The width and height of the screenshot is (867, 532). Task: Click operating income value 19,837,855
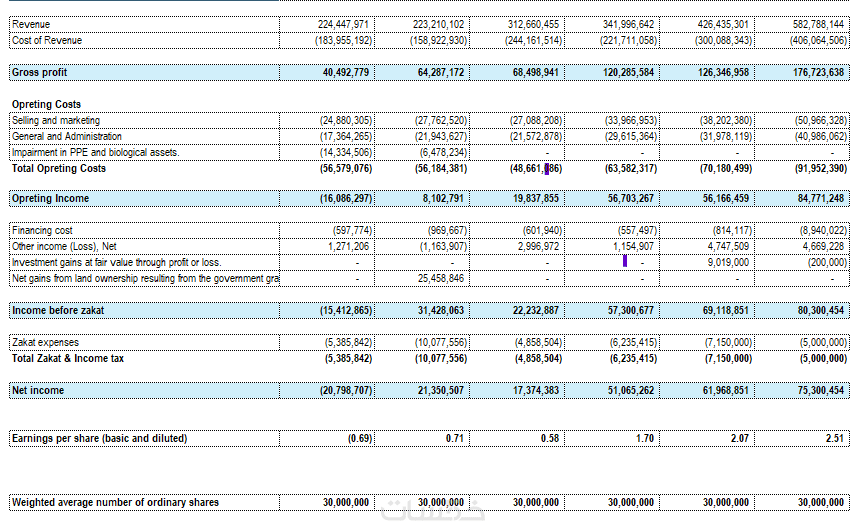click(536, 199)
